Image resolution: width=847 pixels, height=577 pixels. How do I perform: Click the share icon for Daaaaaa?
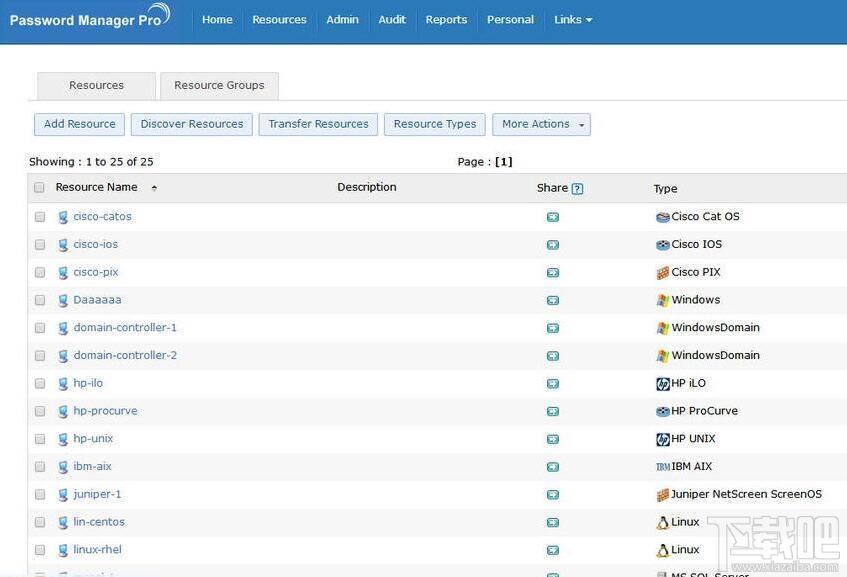point(553,300)
